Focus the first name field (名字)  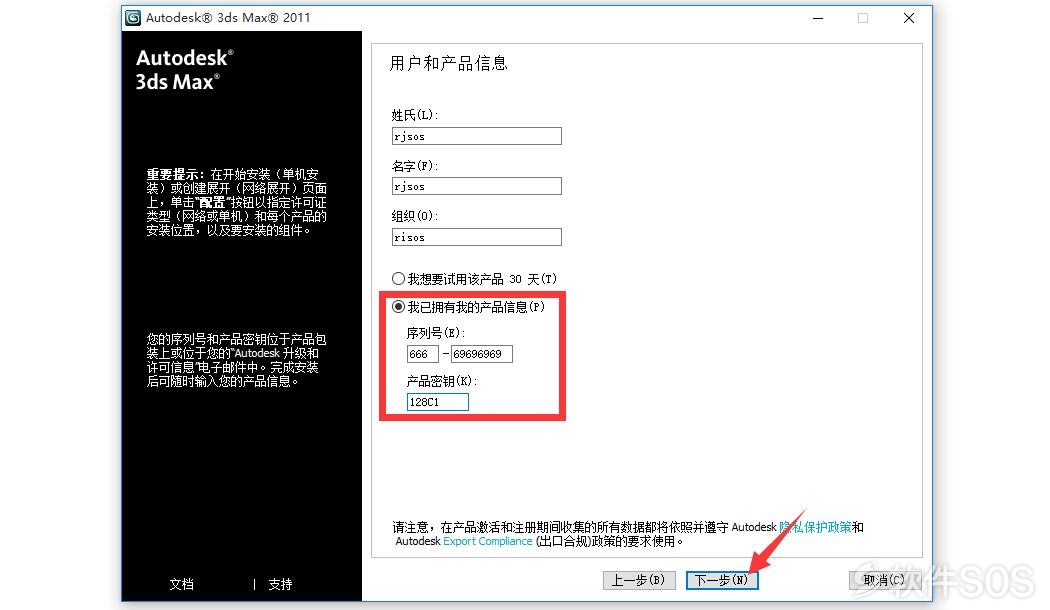pos(476,186)
